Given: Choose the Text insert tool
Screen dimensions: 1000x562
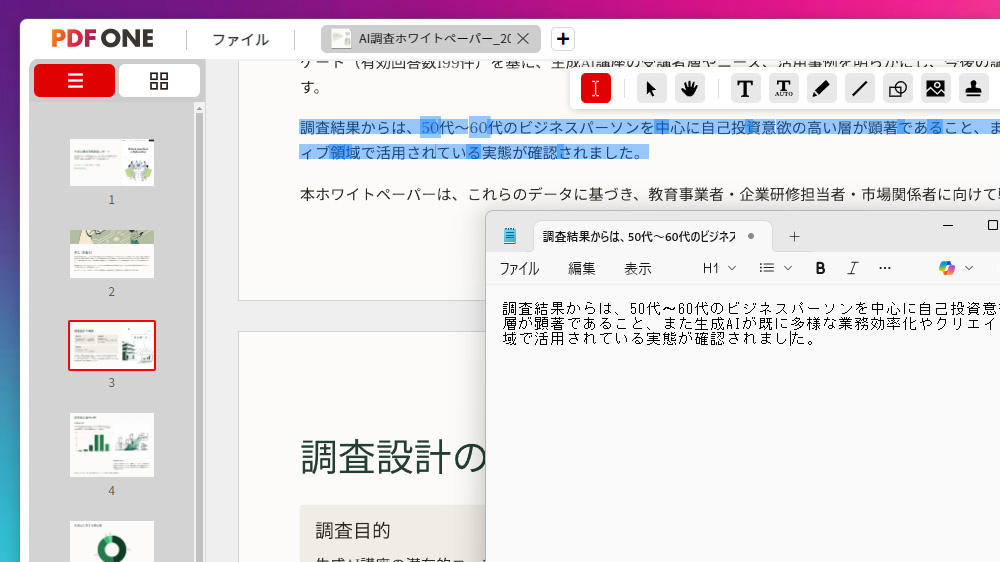Looking at the screenshot, I should (x=744, y=88).
